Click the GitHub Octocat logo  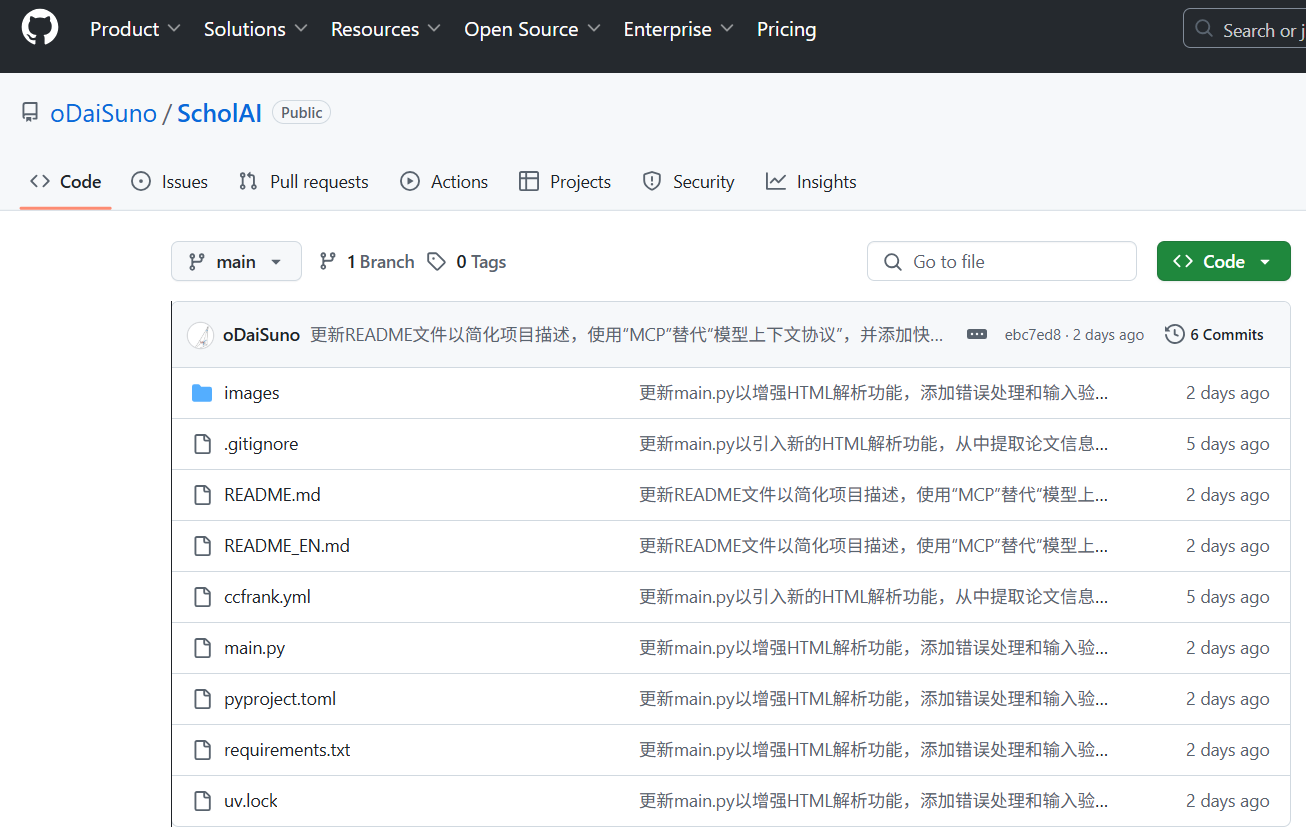pyautogui.click(x=40, y=28)
